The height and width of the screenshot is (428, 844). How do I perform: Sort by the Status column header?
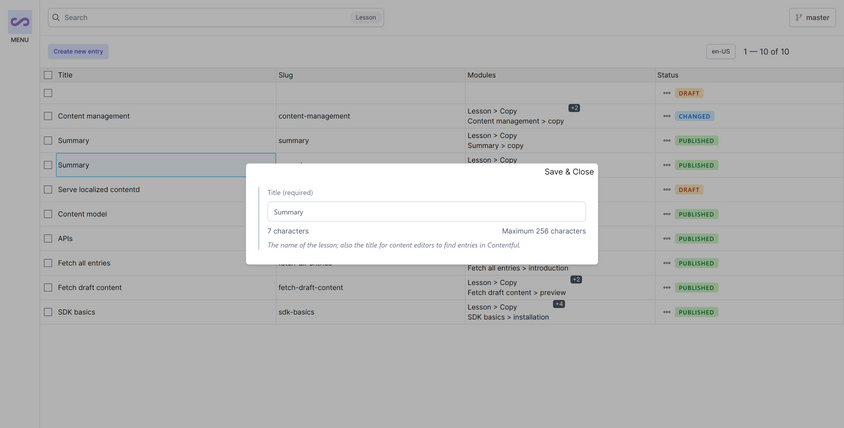tap(667, 75)
